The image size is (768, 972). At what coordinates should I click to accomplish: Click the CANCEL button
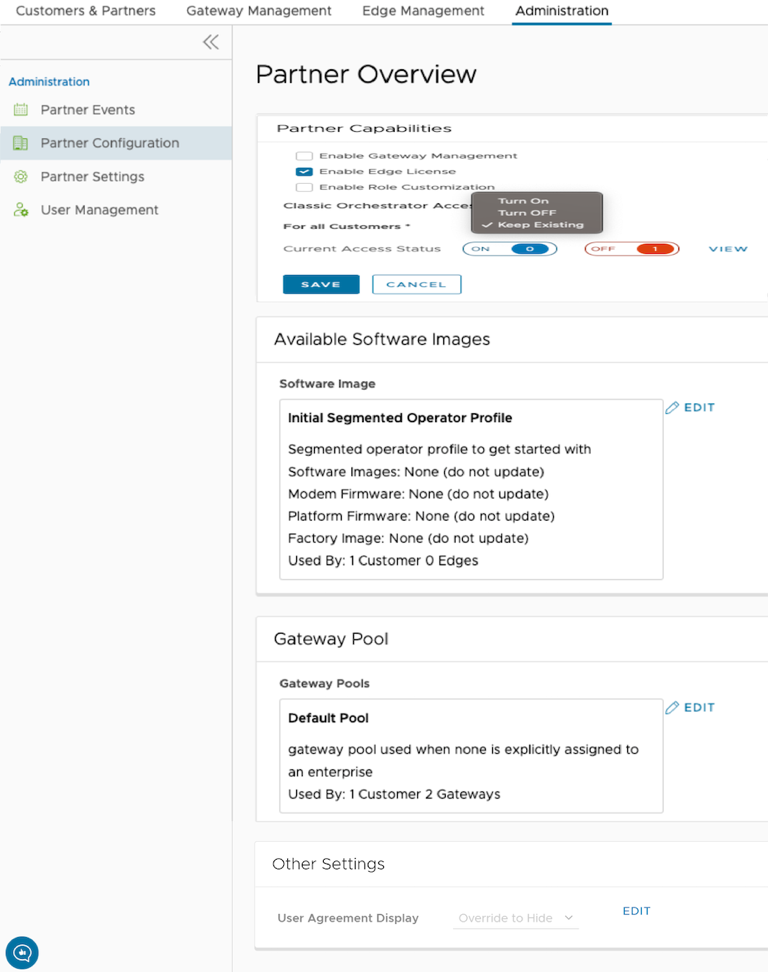[416, 285]
